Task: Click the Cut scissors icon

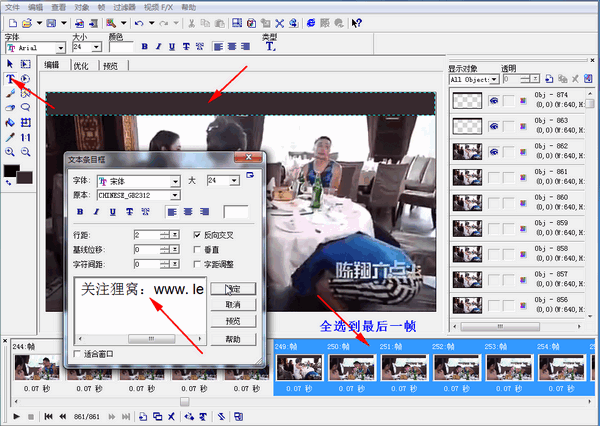Action: 191,23
